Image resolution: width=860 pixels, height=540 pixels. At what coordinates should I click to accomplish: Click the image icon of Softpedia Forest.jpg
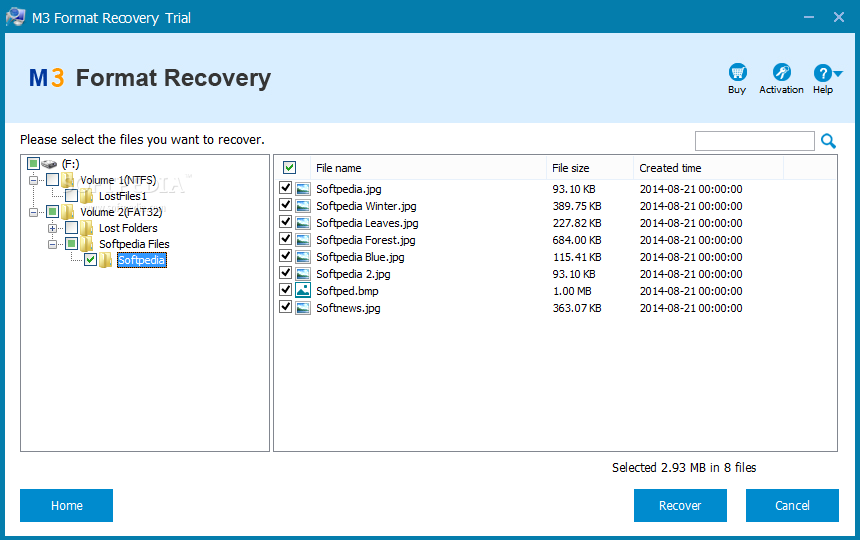point(303,240)
